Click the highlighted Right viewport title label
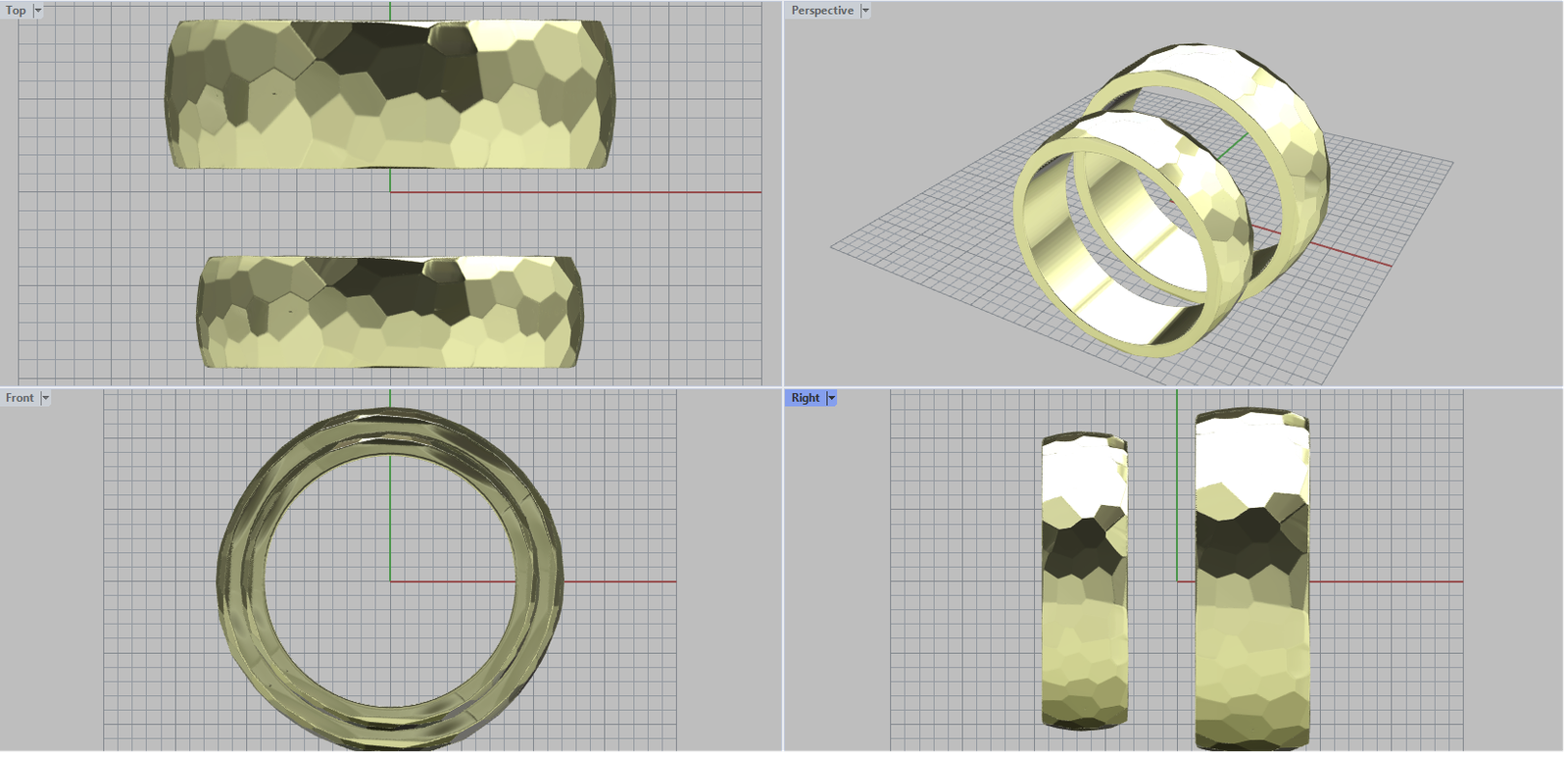 (x=805, y=398)
